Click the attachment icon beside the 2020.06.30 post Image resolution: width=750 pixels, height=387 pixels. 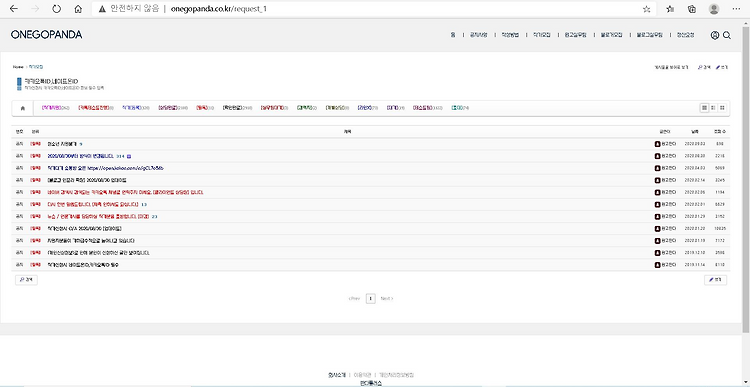click(x=129, y=156)
